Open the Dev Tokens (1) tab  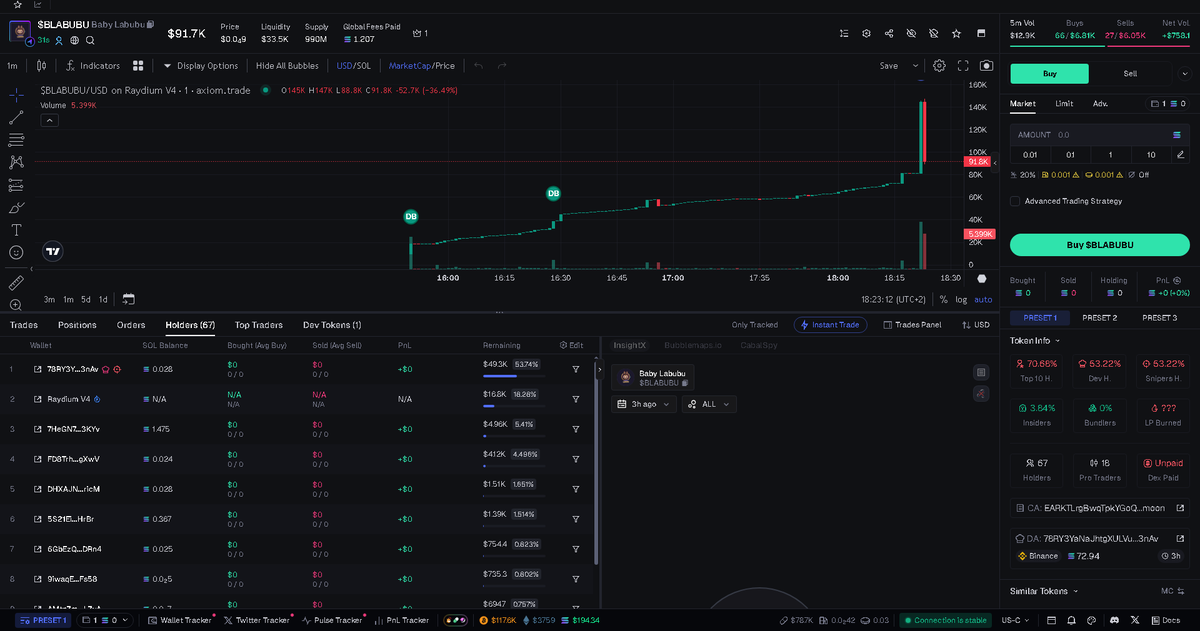(x=332, y=325)
